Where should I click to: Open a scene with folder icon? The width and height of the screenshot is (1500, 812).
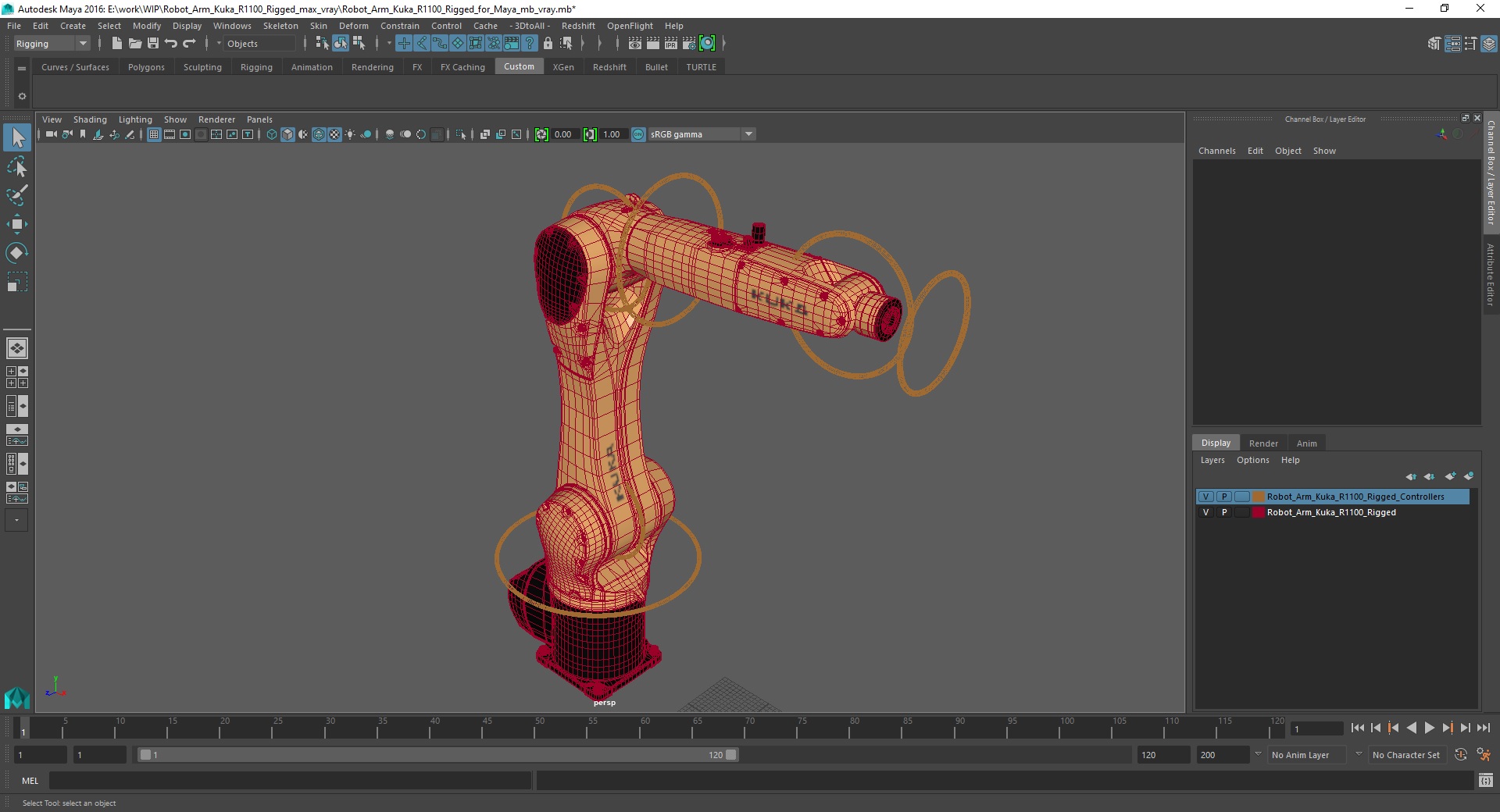click(134, 44)
